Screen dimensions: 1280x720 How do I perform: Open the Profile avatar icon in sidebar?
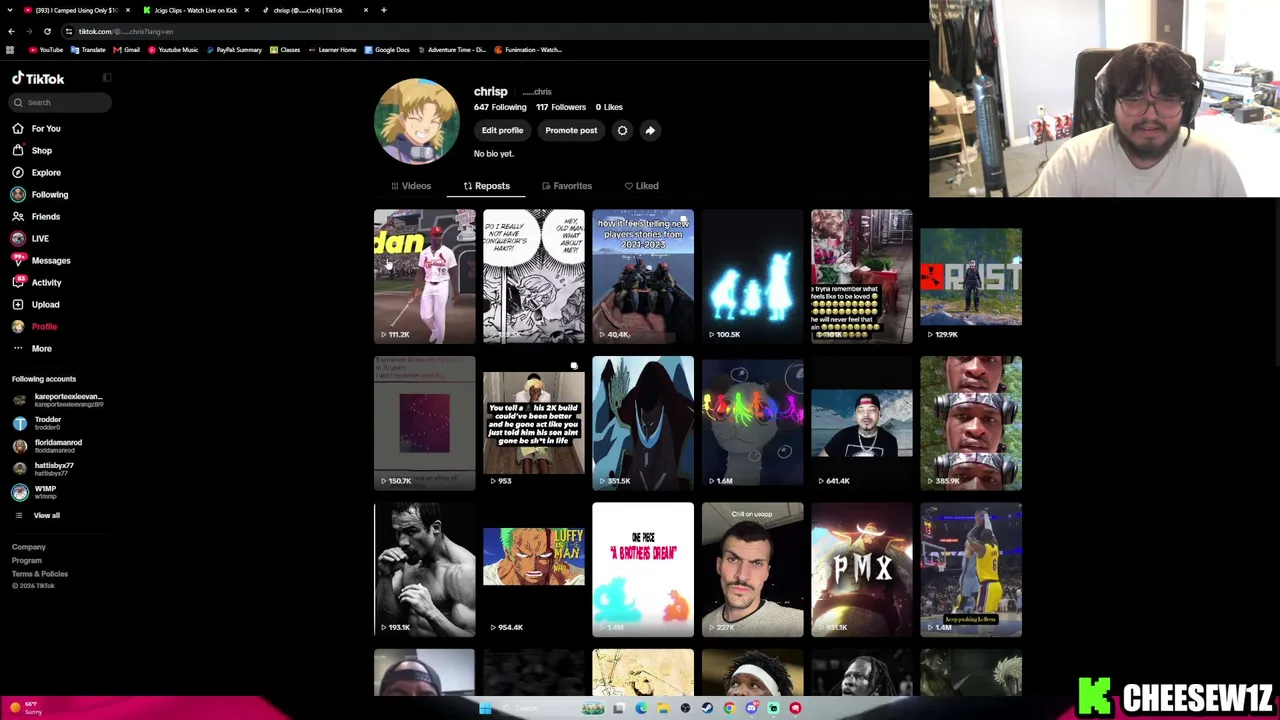point(18,326)
